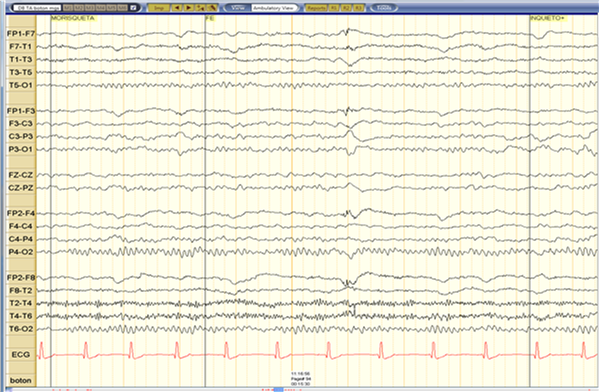The height and width of the screenshot is (392, 599).
Task: Click the blue position indicator on bottom timeline
Action: 279,390
